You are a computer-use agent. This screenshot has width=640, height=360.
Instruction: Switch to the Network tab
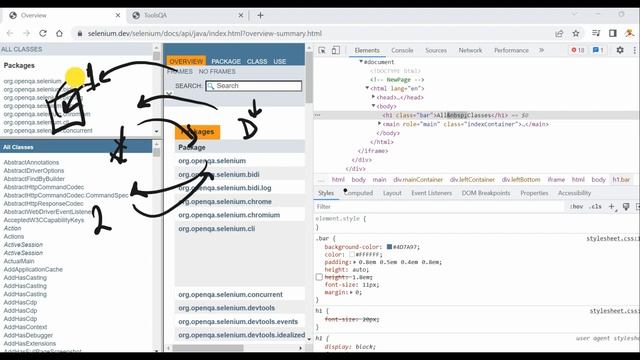tap(470, 50)
